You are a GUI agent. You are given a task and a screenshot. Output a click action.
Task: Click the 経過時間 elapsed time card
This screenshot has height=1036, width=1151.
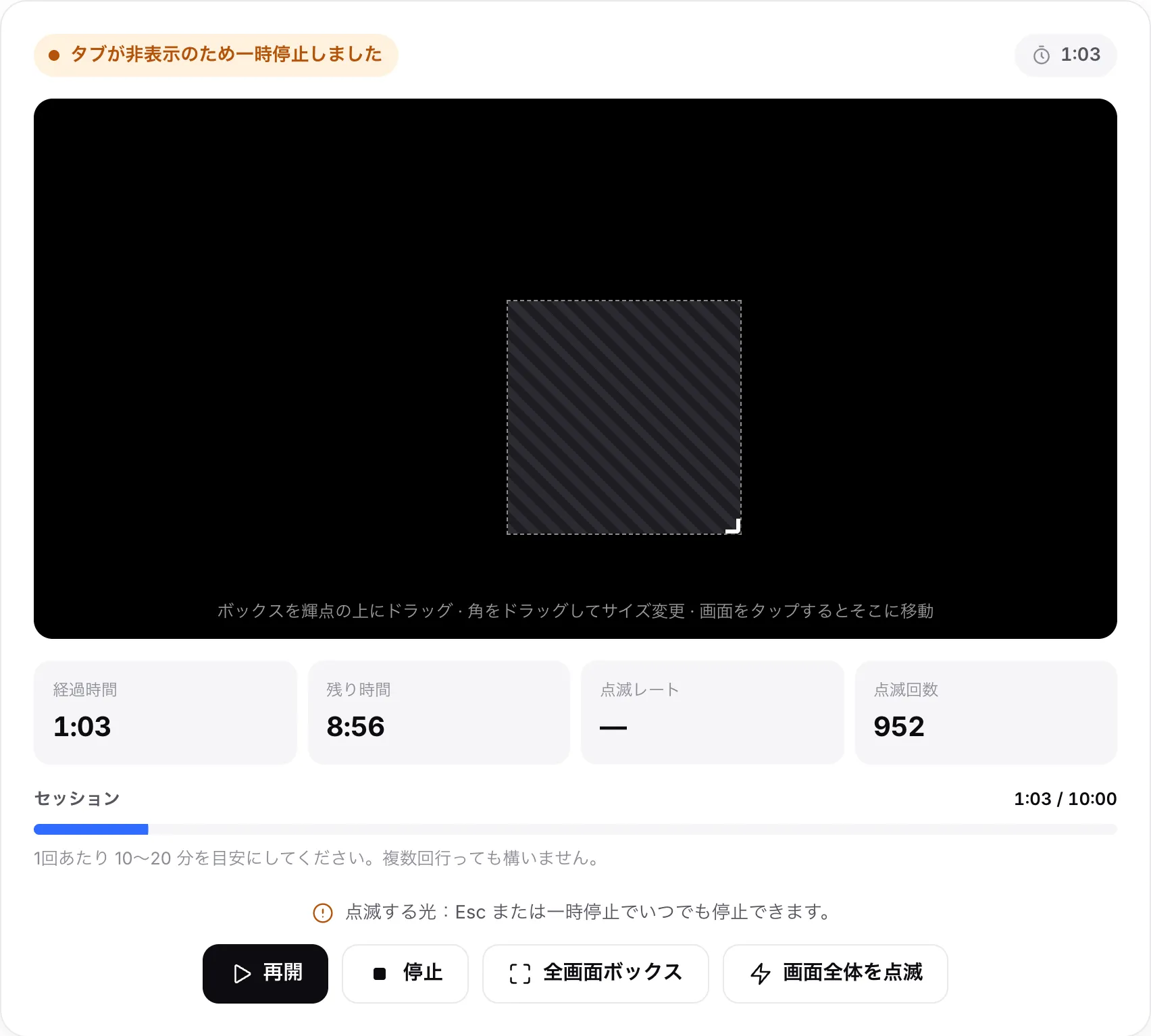coord(165,713)
